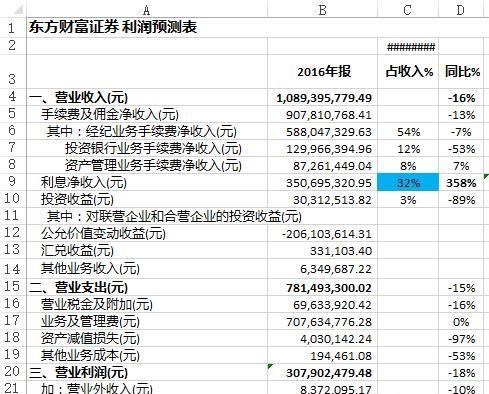
Task: Click the ######## cell in row 2
Action: tap(411, 47)
